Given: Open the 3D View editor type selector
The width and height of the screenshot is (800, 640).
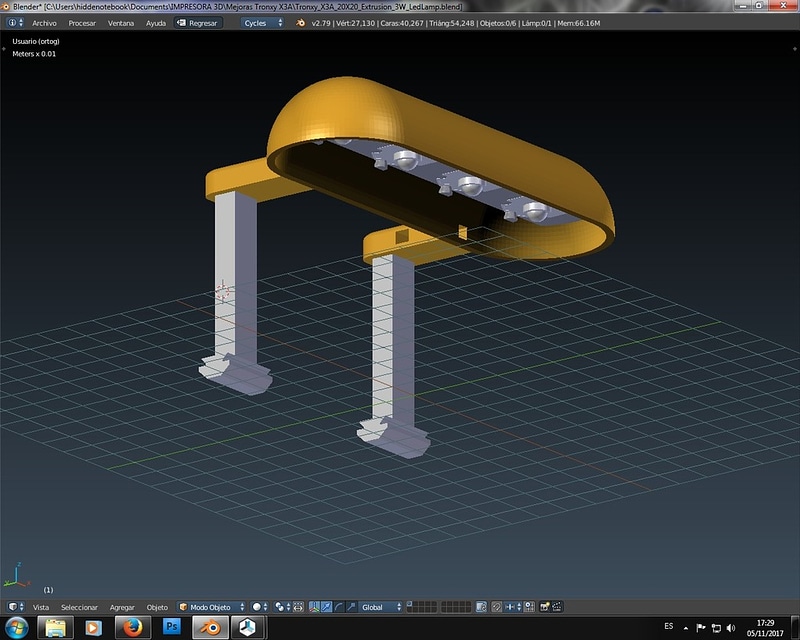Looking at the screenshot, I should point(15,607).
